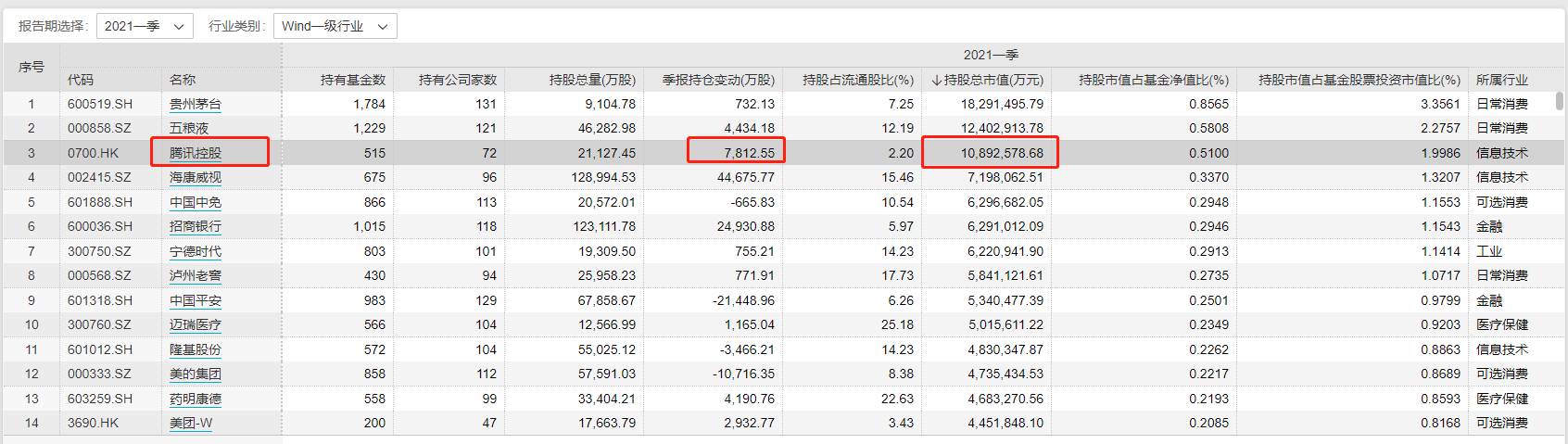Click float ratio 25.18 for 迈瑞医疗

[898, 324]
